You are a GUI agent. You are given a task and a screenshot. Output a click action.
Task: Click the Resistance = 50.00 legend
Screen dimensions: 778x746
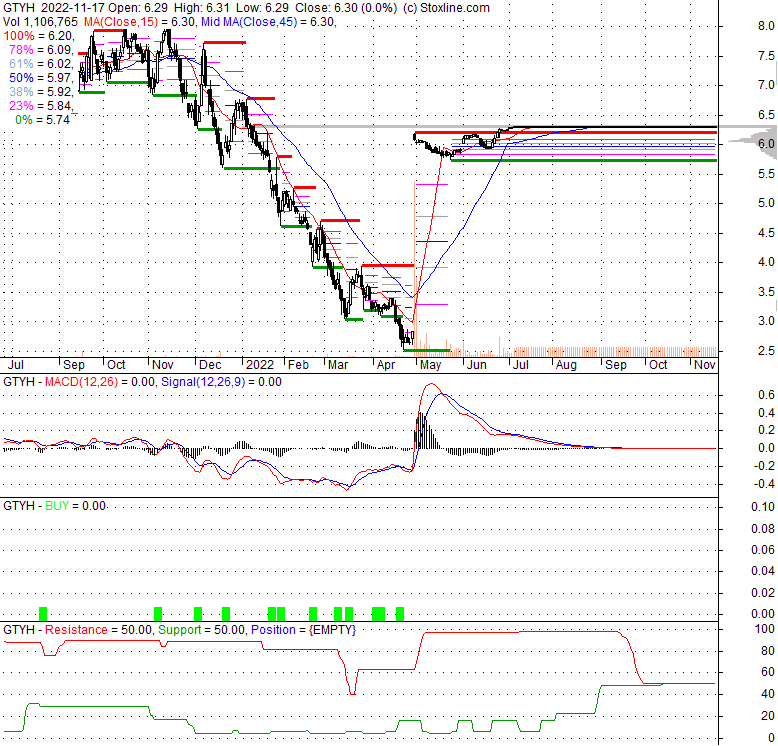click(x=98, y=630)
